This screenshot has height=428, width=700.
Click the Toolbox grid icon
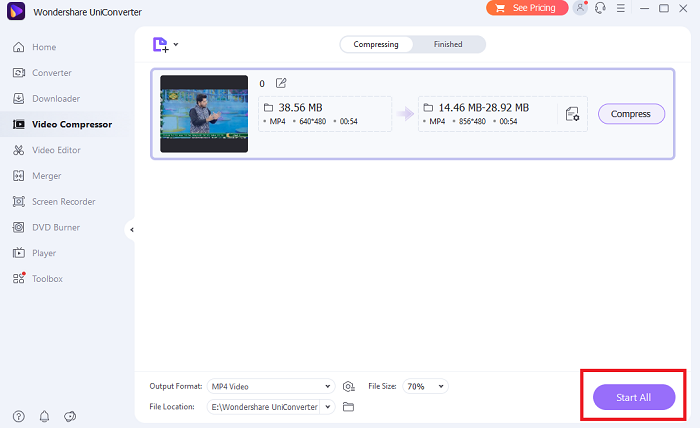tap(18, 278)
